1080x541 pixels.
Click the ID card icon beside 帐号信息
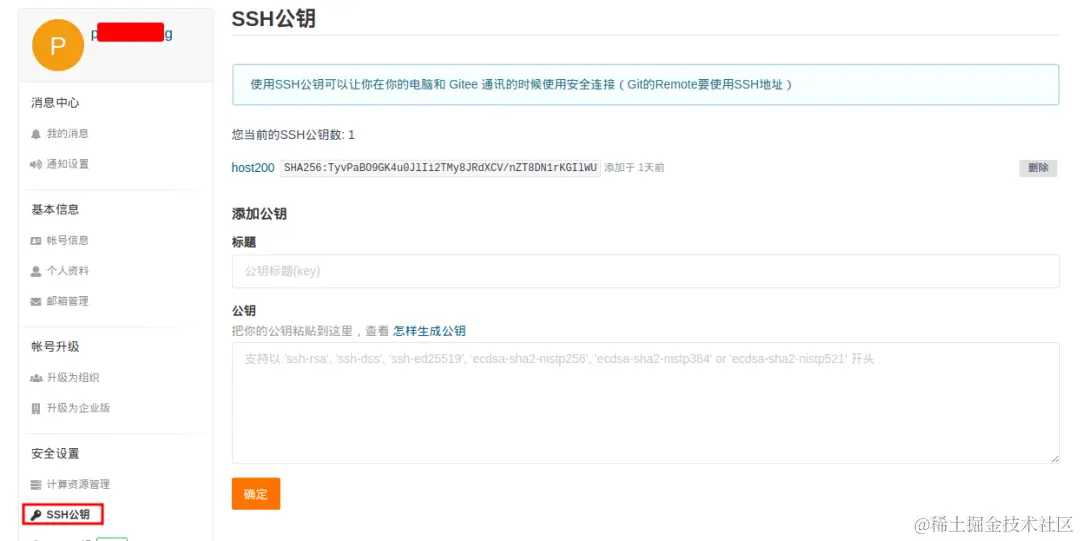pos(36,241)
